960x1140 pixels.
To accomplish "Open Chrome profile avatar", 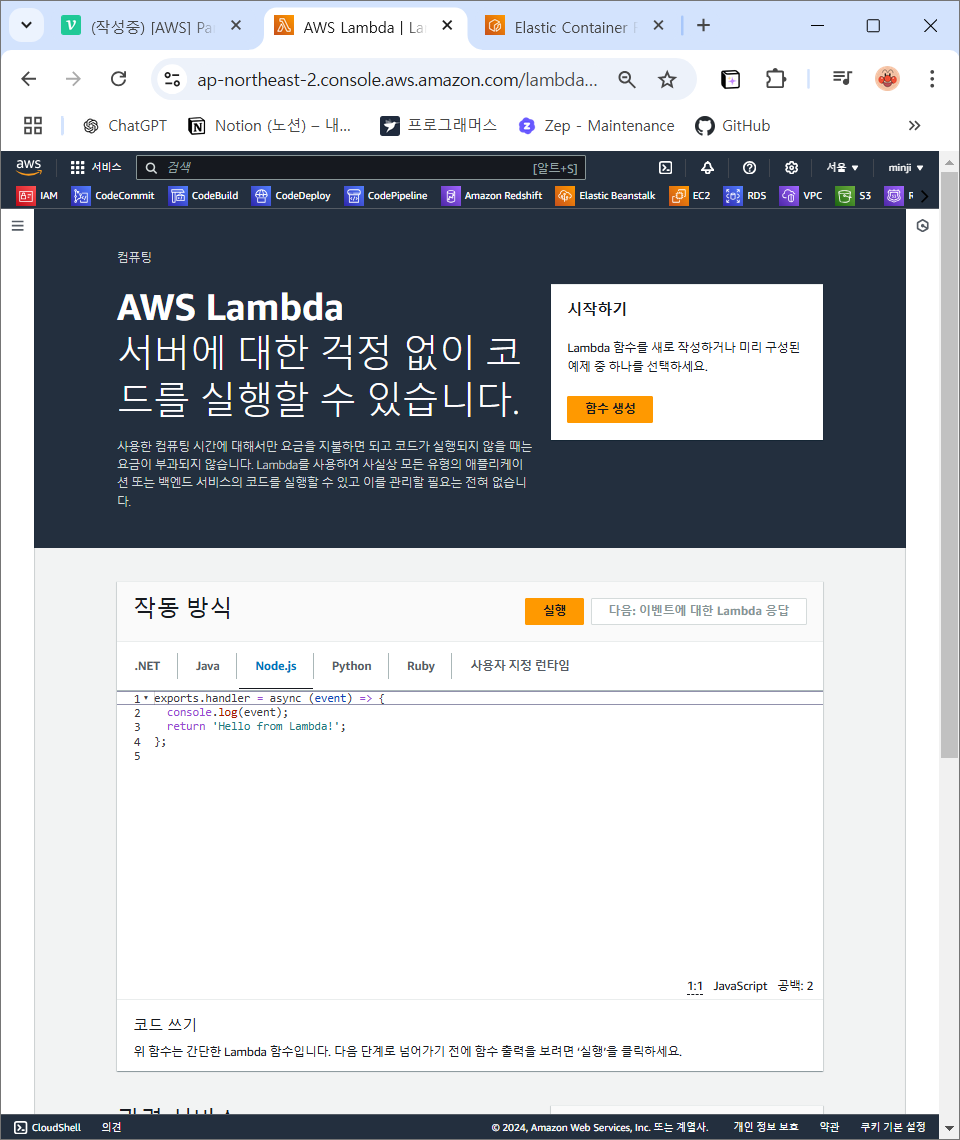I will point(887,79).
